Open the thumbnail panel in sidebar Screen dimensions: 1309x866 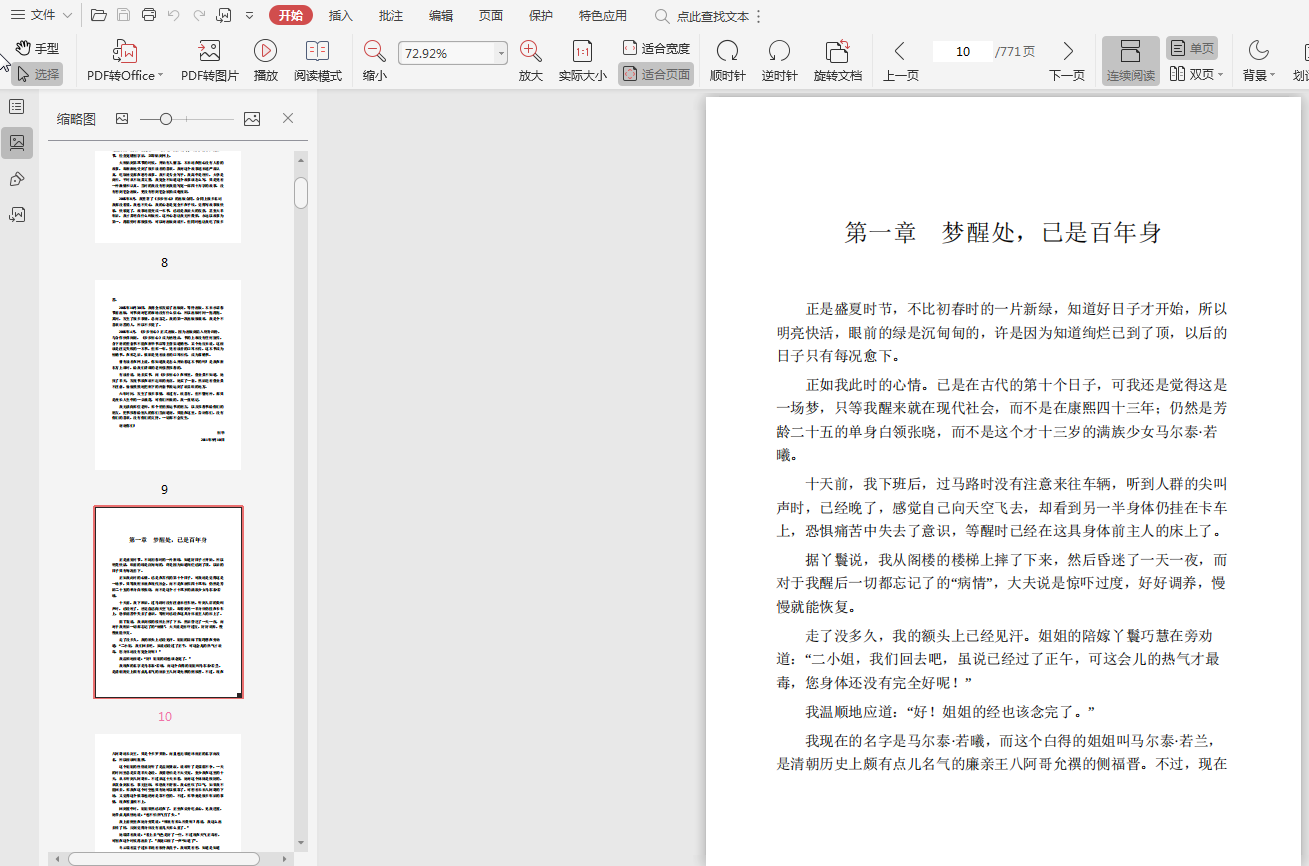coord(17,143)
